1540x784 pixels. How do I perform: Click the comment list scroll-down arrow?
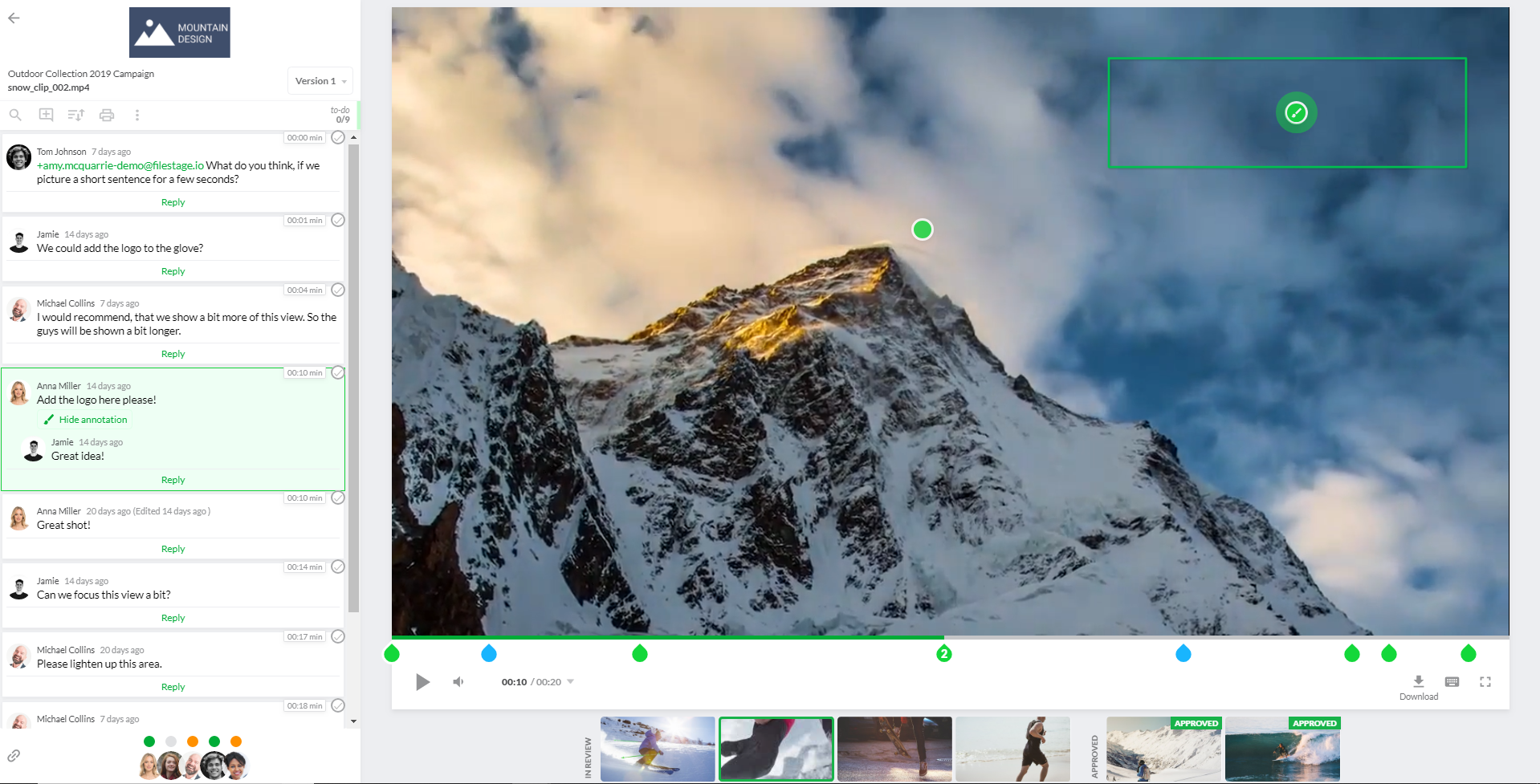(x=353, y=721)
